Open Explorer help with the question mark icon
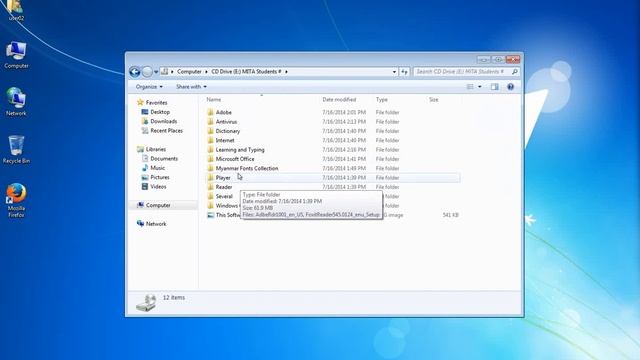The width and height of the screenshot is (640, 360). pyautogui.click(x=511, y=87)
